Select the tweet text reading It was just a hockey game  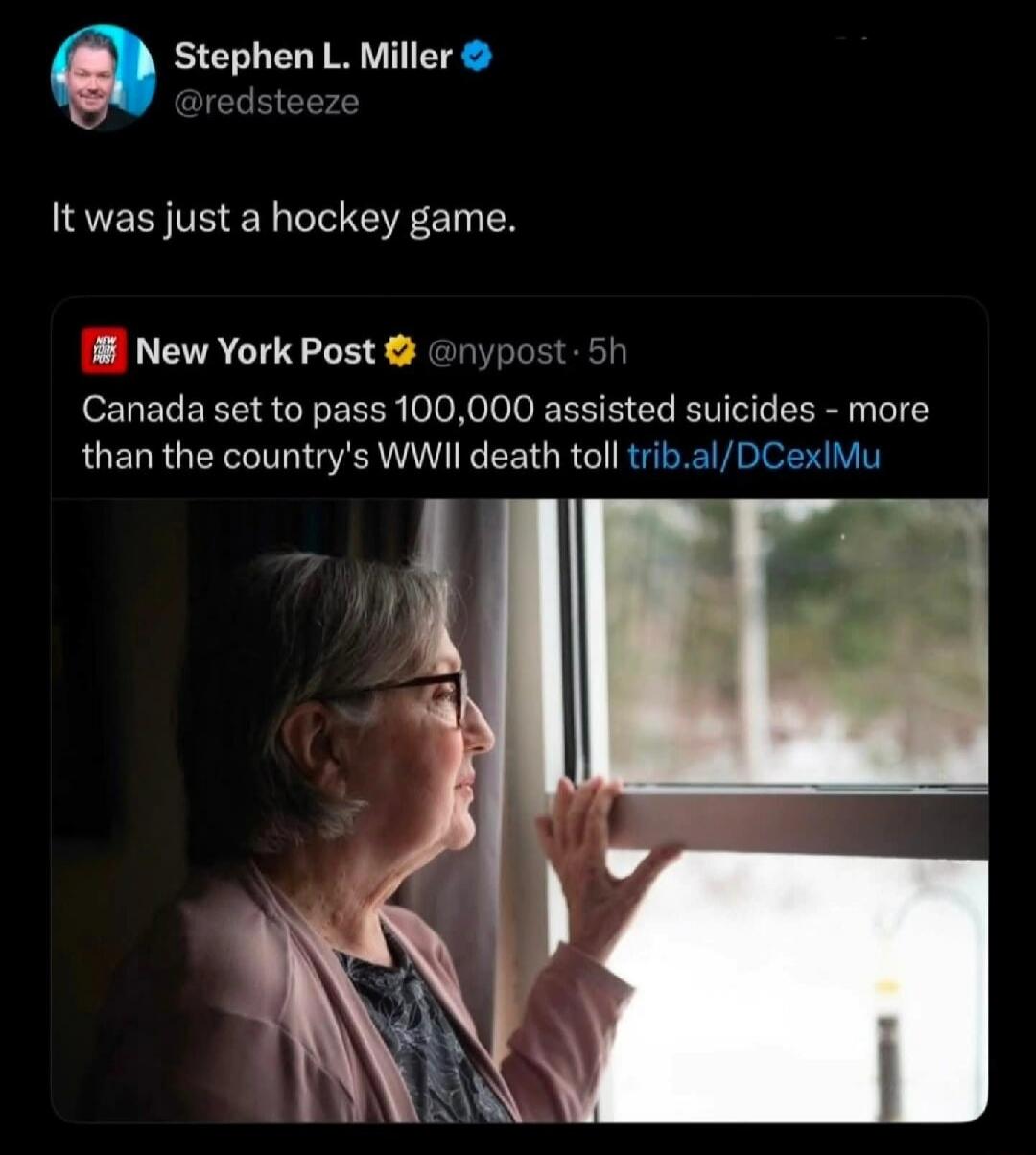click(283, 219)
